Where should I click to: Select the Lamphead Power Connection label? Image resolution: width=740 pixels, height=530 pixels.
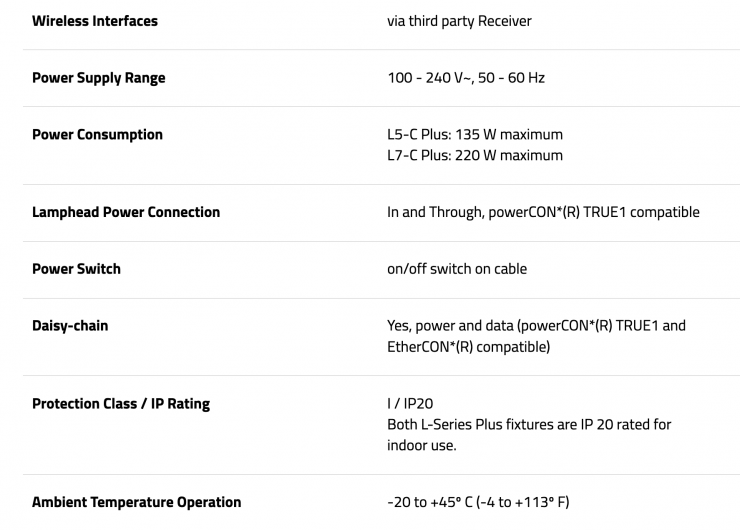point(126,212)
